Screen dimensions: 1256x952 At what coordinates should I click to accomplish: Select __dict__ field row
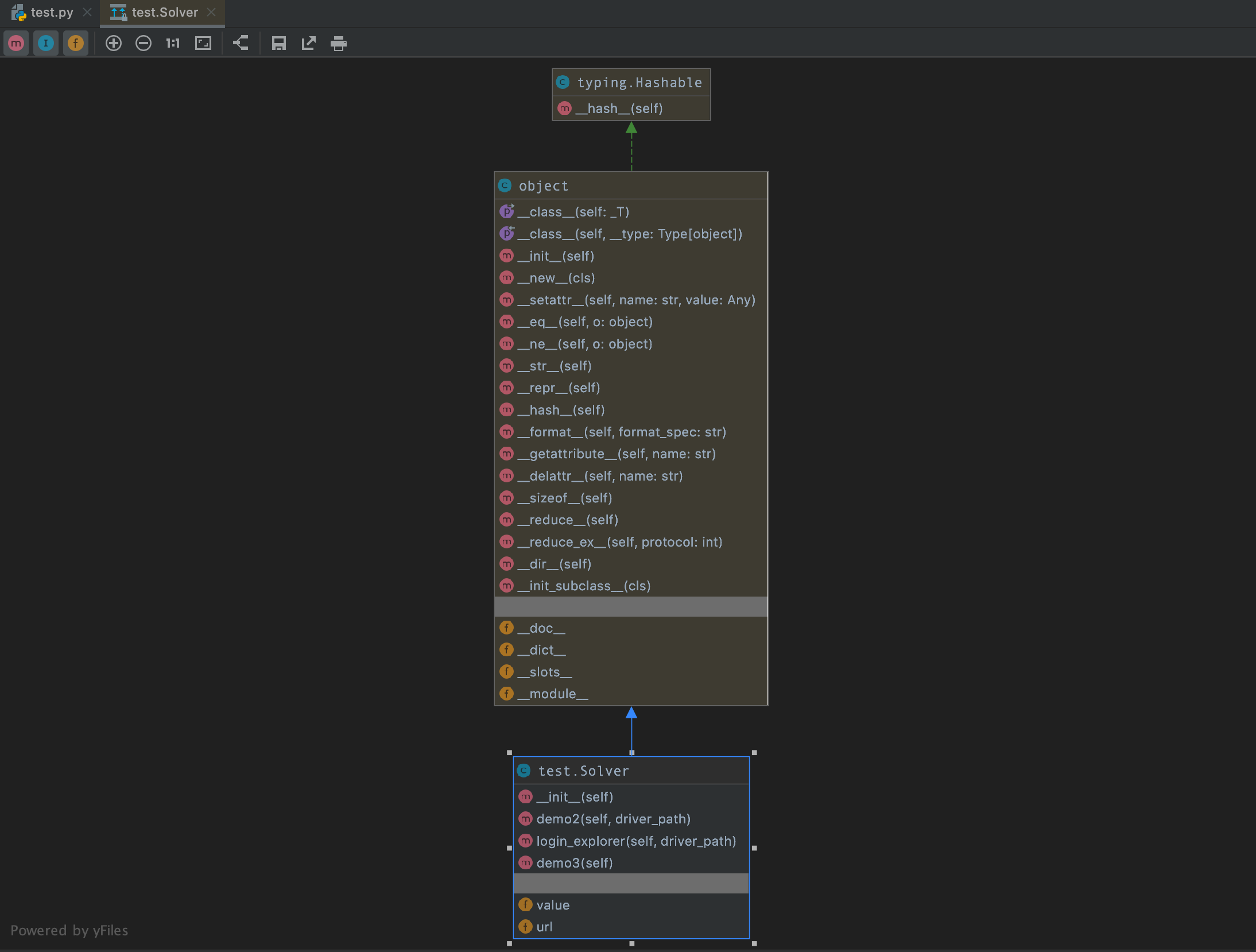(x=631, y=650)
